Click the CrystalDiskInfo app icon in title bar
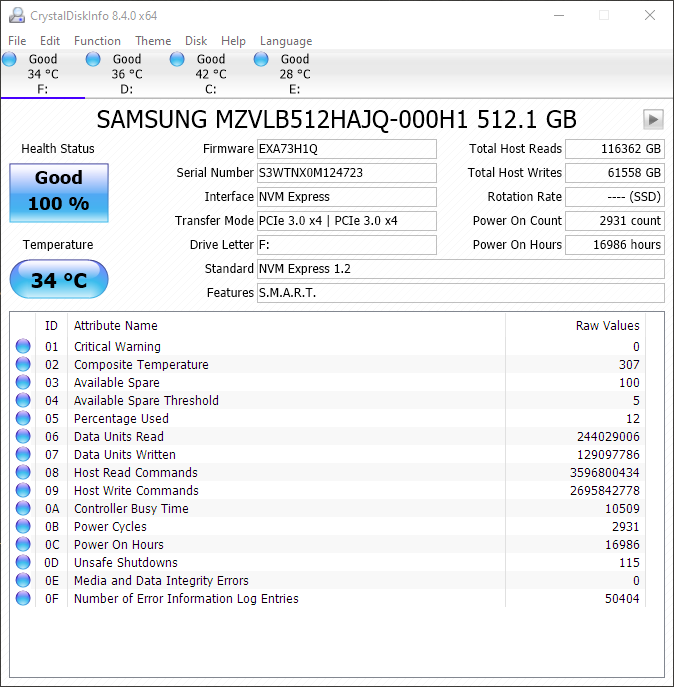Screen dimensions: 674x687 [17, 15]
